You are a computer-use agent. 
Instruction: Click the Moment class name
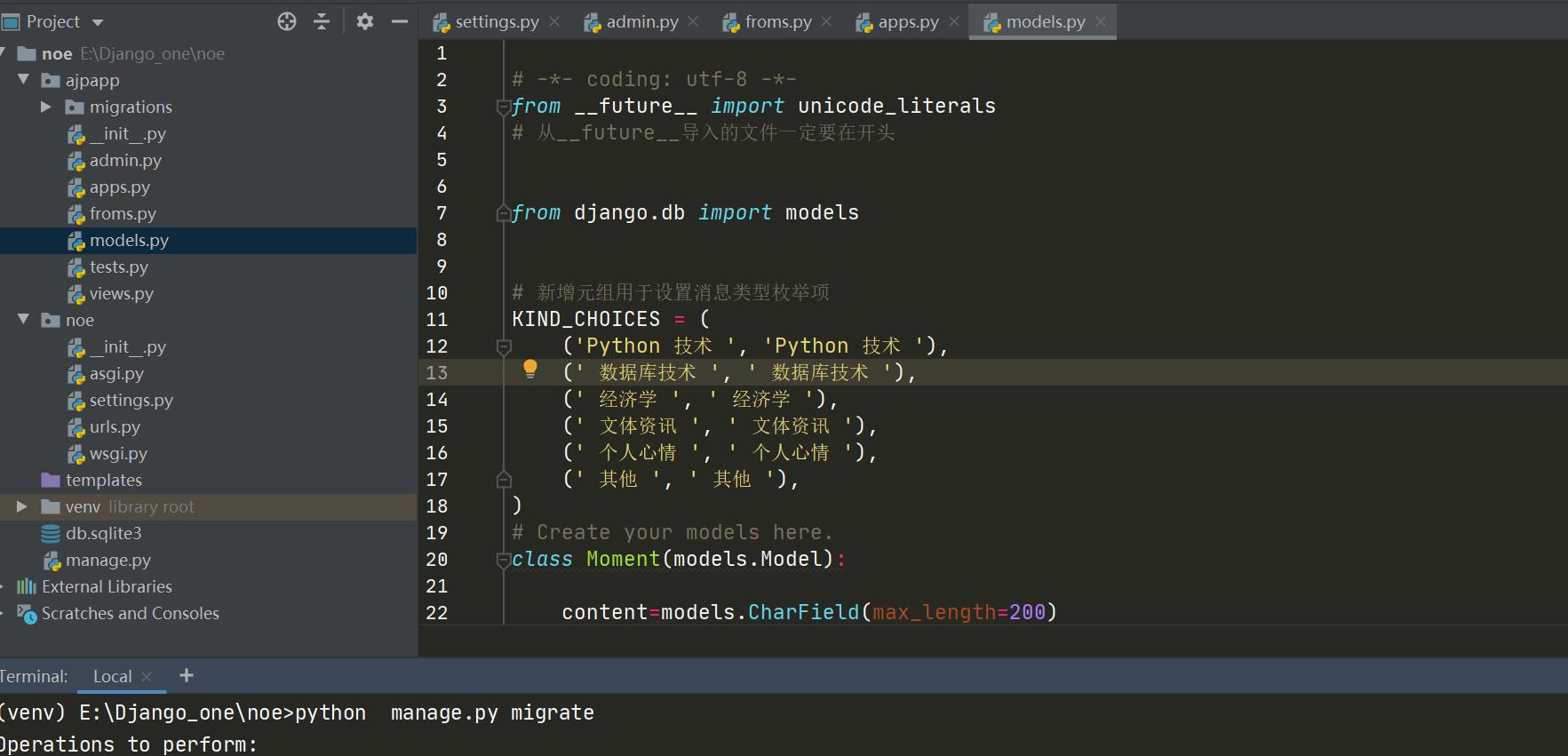click(623, 559)
